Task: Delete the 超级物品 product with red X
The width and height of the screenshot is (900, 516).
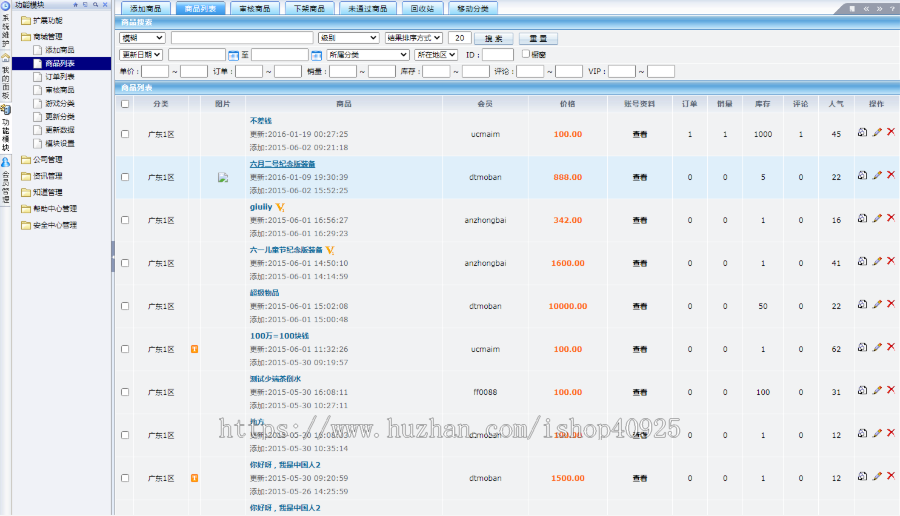Action: pos(890,304)
